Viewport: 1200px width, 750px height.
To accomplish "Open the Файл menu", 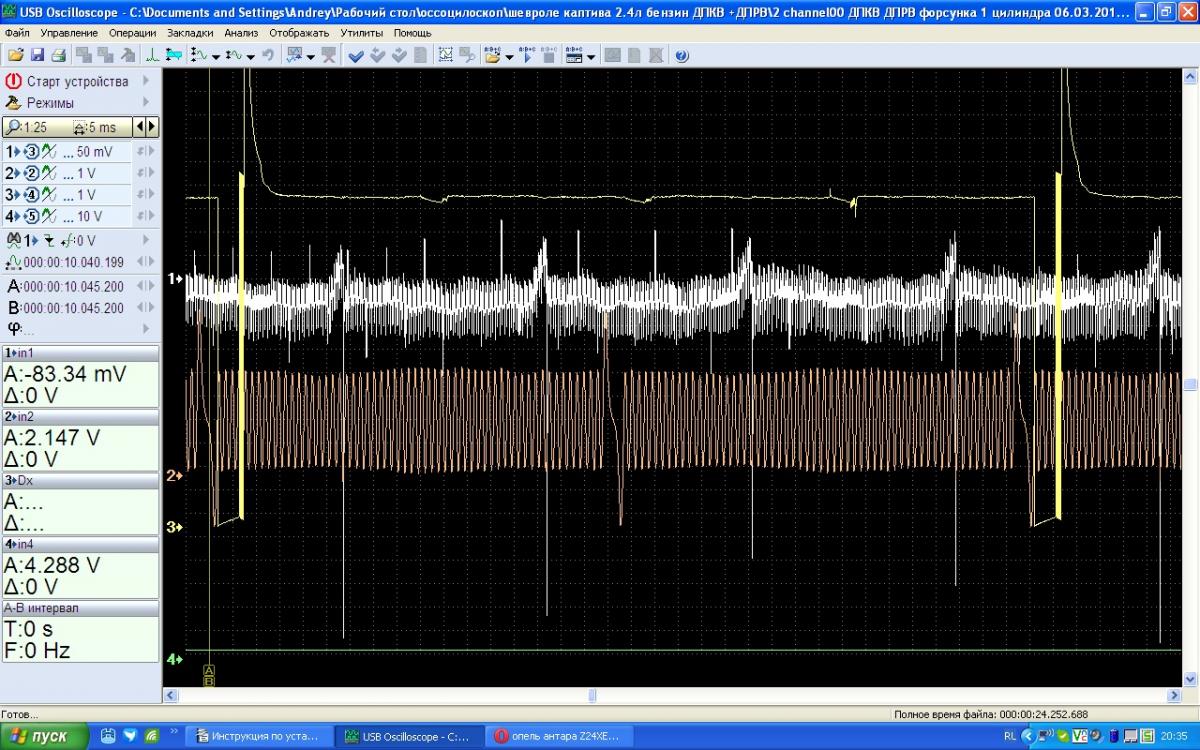I will [17, 33].
